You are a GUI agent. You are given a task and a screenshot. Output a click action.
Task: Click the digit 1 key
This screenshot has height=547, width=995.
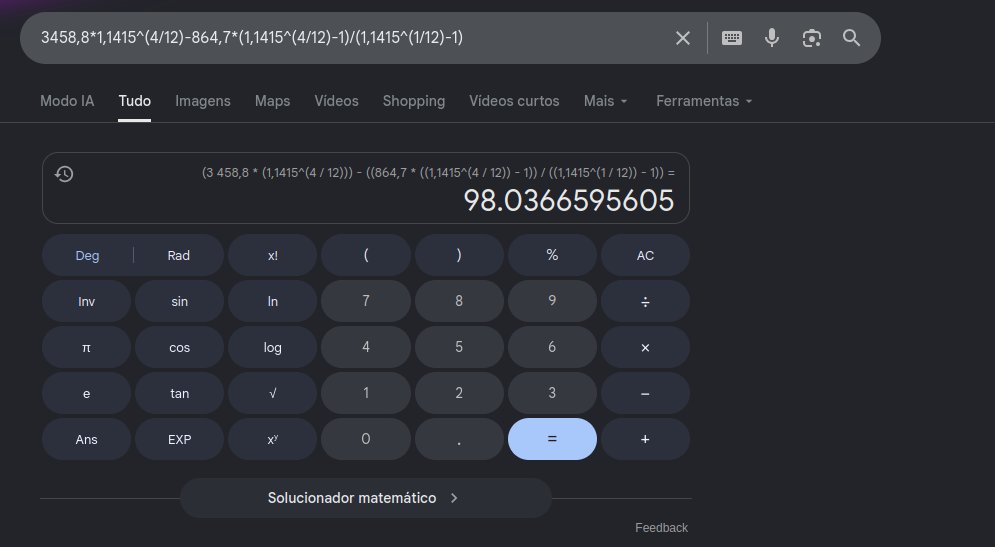click(366, 393)
